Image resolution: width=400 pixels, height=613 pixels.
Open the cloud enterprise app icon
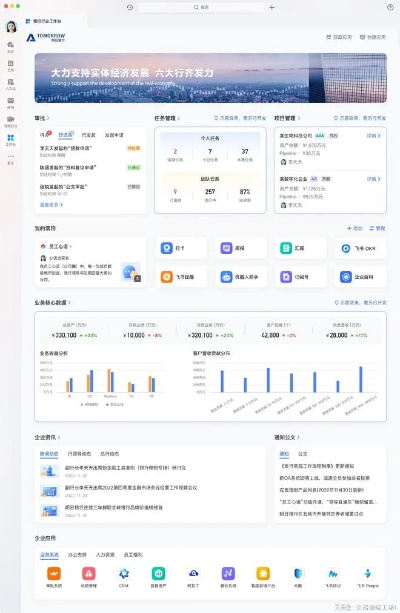pyautogui.click(x=193, y=574)
